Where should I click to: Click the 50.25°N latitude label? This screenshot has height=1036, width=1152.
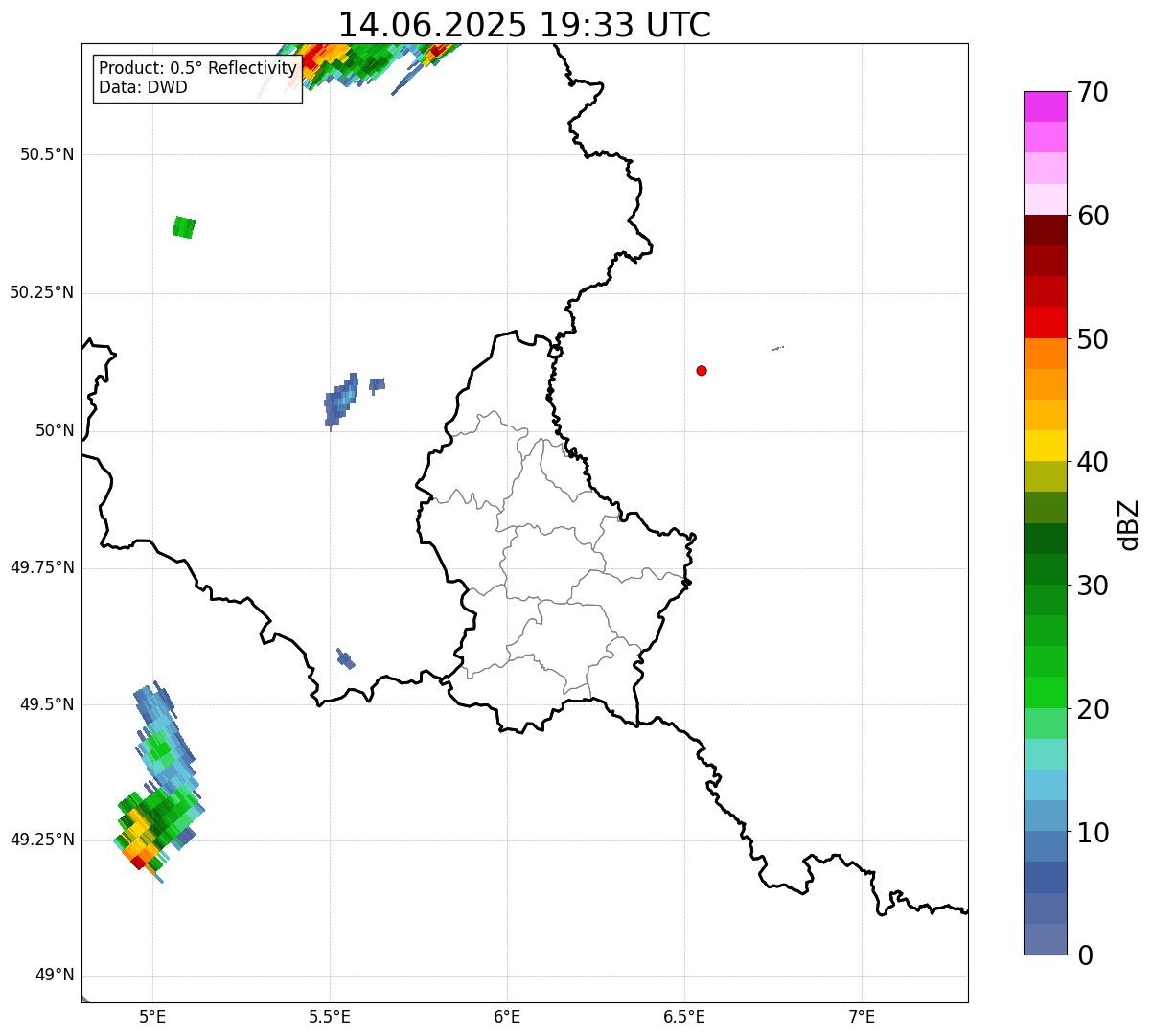click(42, 292)
